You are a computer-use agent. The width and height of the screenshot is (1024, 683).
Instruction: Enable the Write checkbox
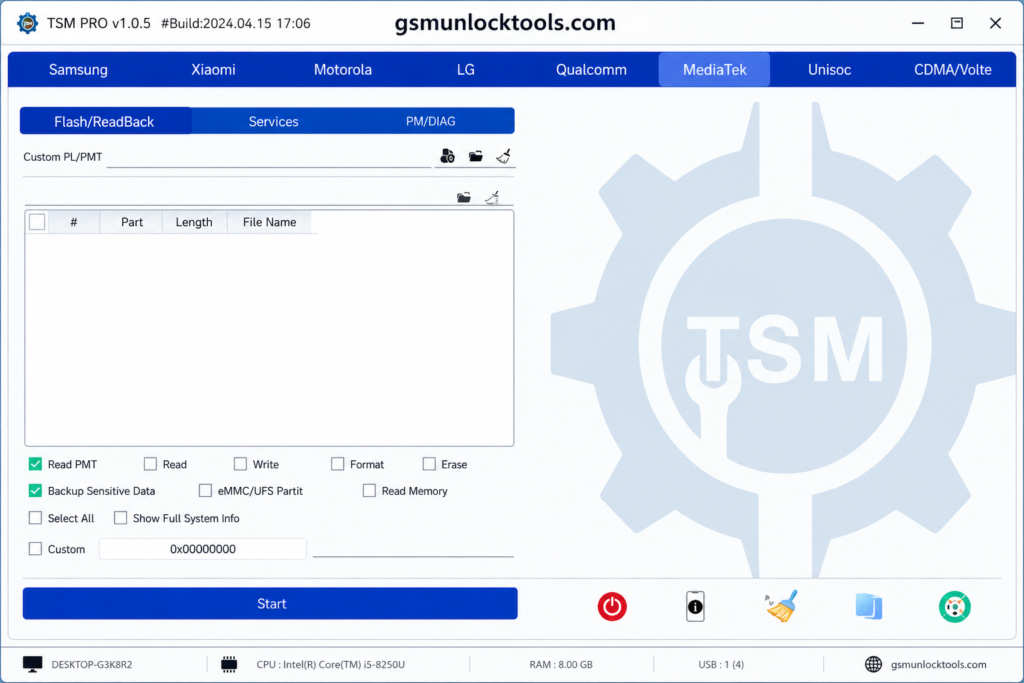[240, 464]
